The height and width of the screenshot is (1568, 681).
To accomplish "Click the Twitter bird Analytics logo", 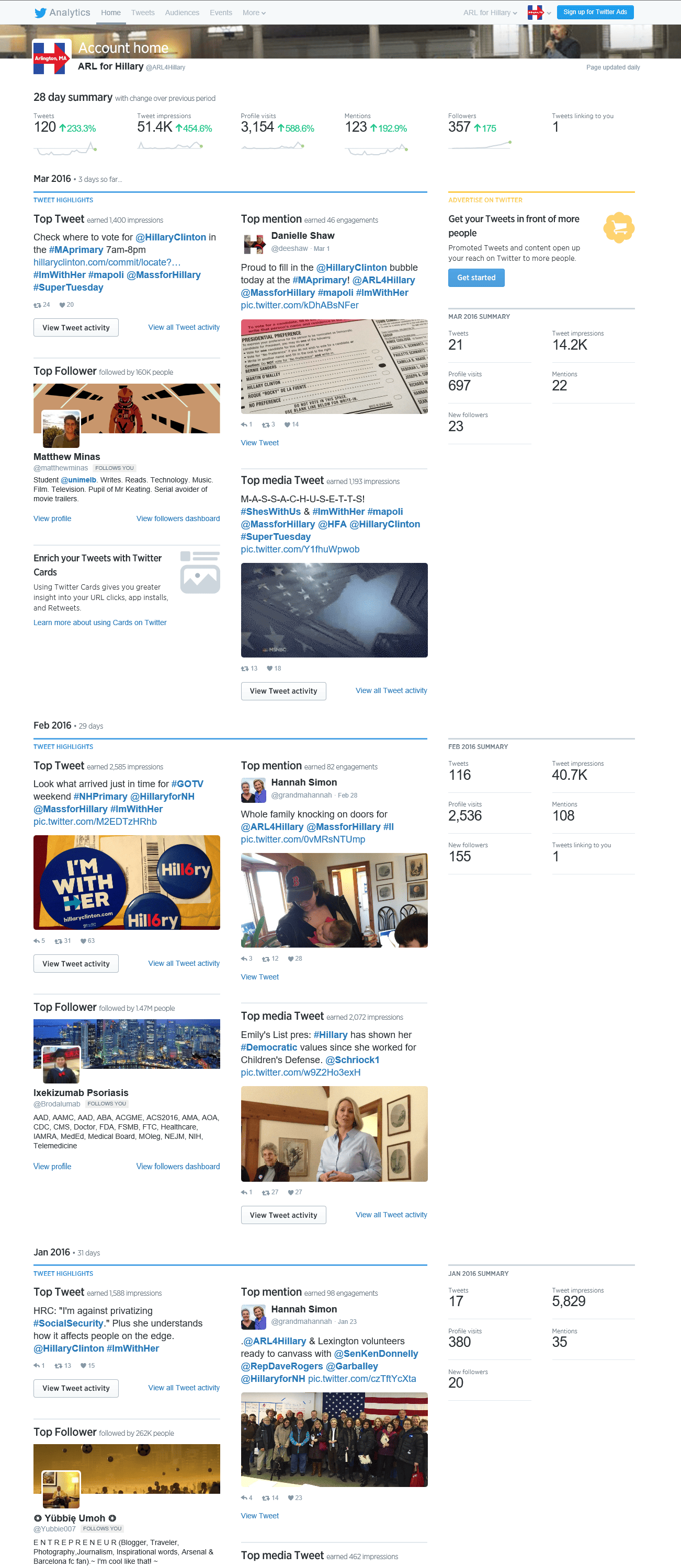I will 62,12.
